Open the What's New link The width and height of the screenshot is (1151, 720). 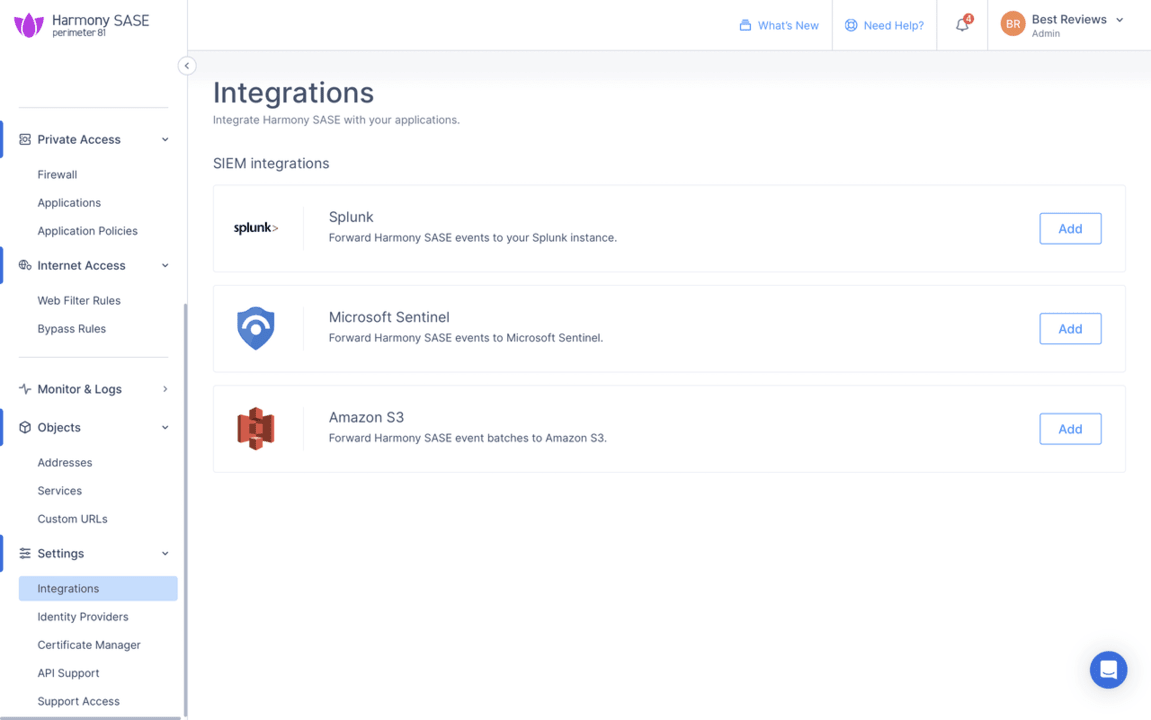(x=779, y=25)
